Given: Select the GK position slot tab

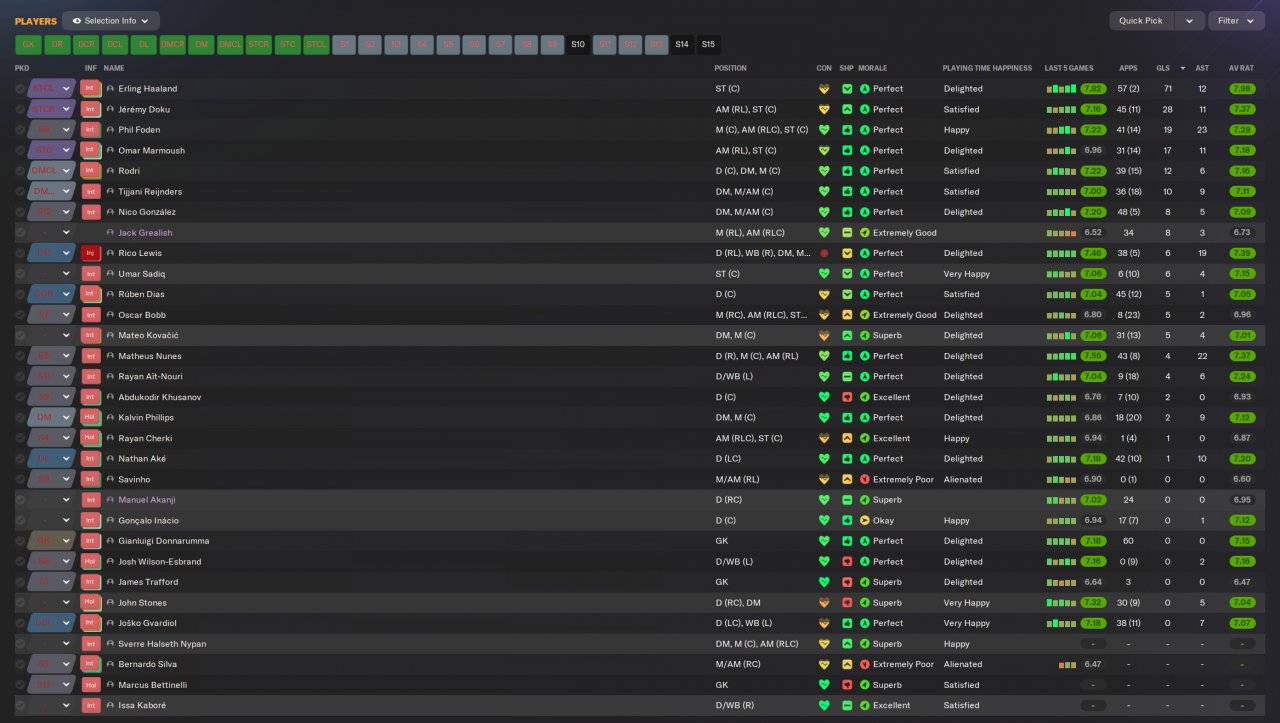Looking at the screenshot, I should coord(28,44).
